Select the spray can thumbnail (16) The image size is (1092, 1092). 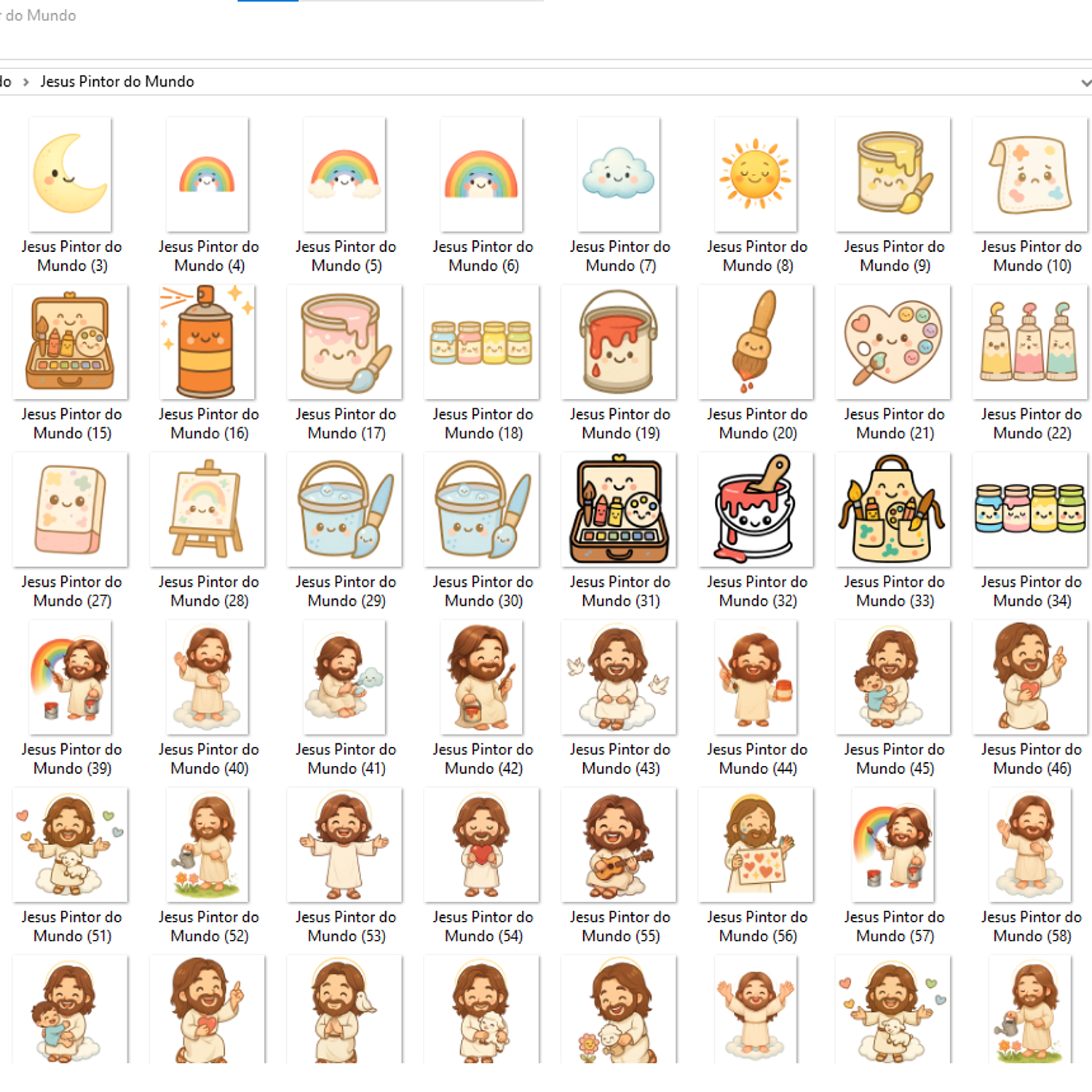(207, 342)
